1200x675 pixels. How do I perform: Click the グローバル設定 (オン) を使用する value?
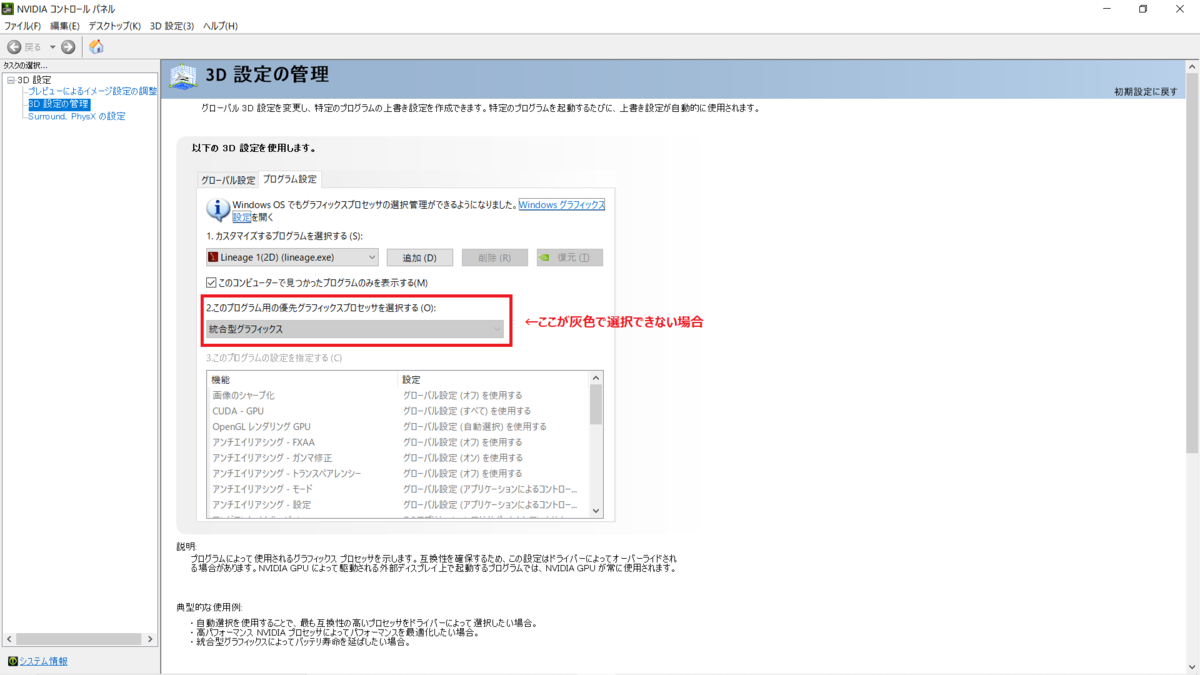pyautogui.click(x=463, y=457)
